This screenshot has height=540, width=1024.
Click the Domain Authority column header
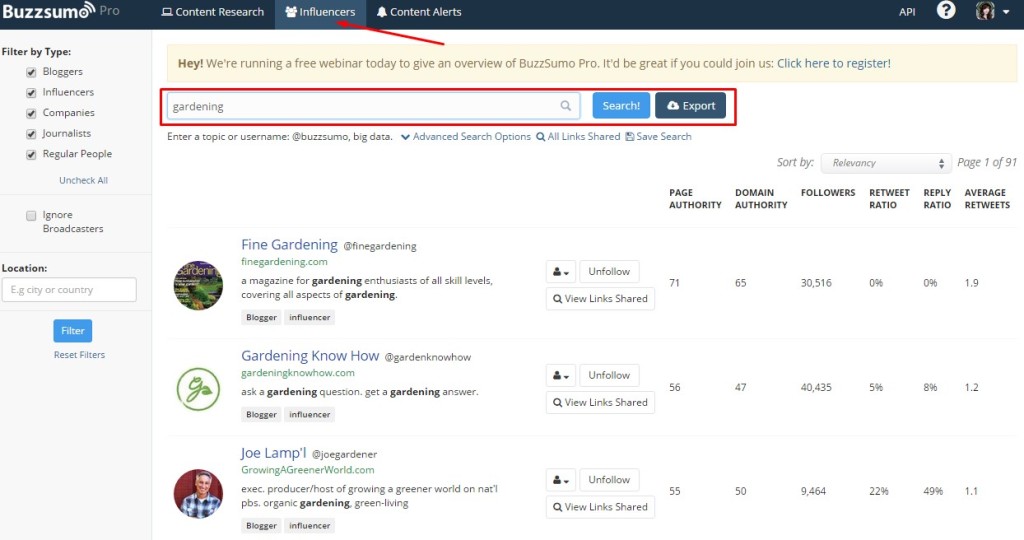761,199
